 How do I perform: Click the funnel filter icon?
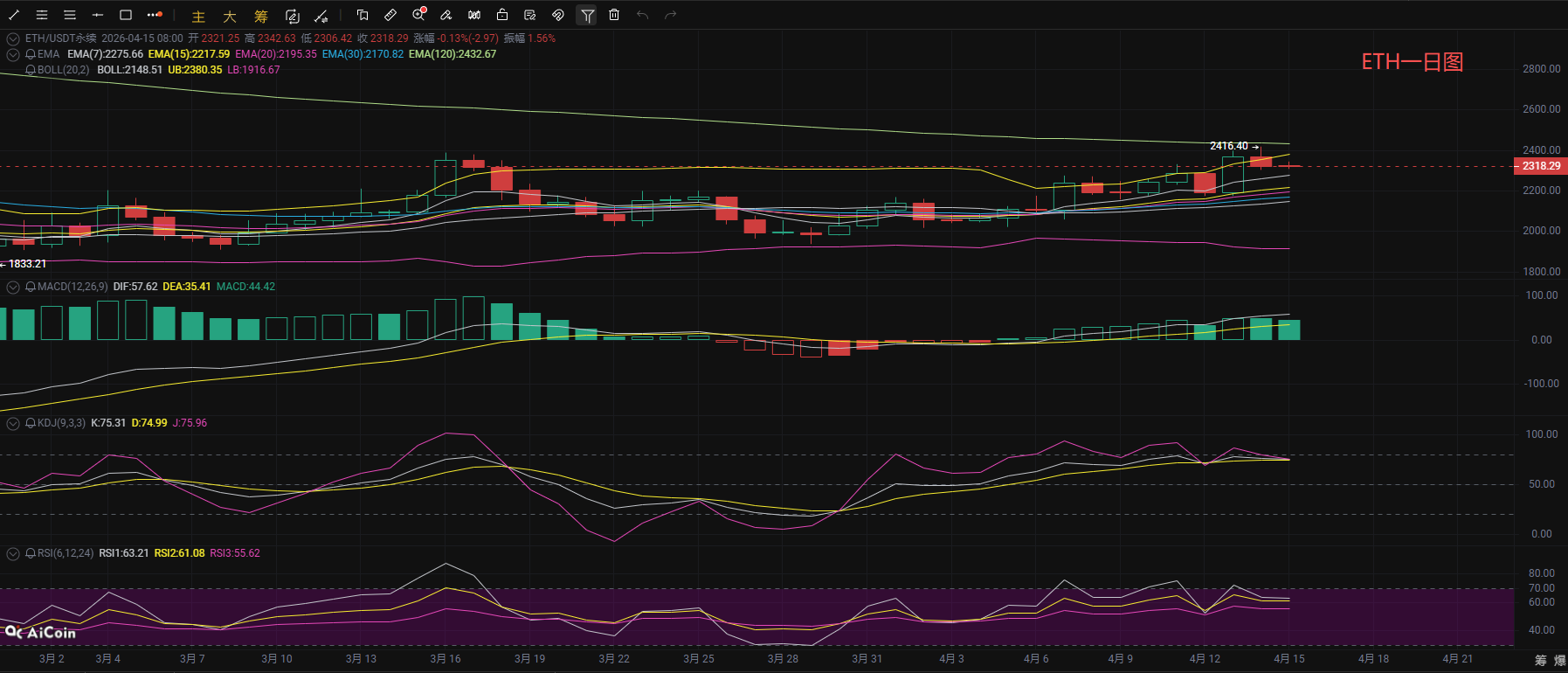click(x=587, y=15)
